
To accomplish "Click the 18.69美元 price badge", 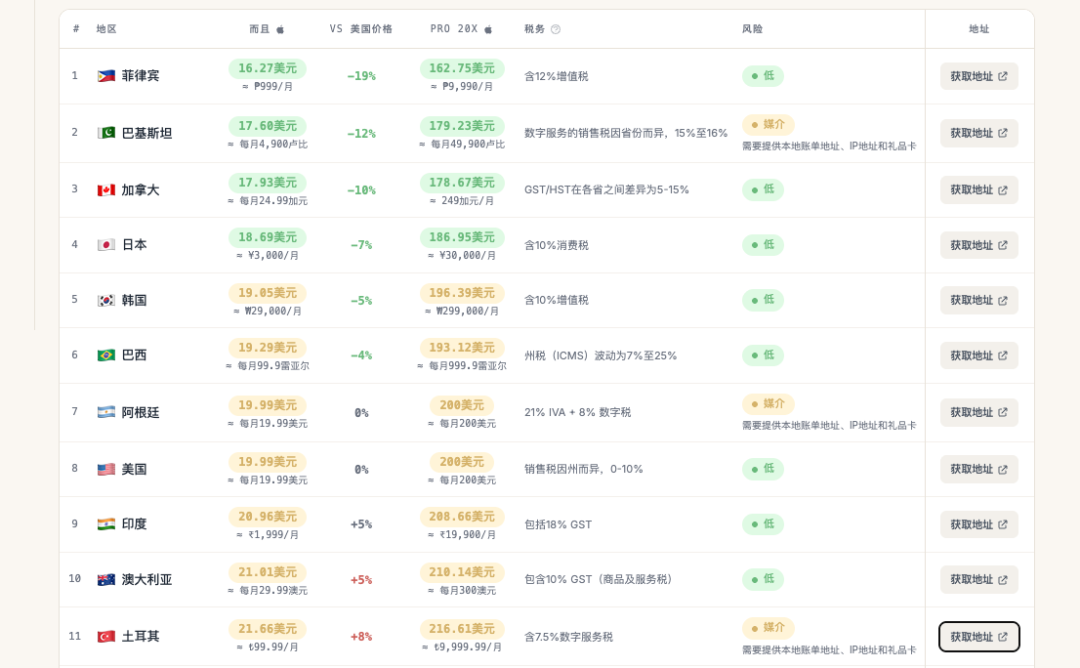I will coord(267,237).
